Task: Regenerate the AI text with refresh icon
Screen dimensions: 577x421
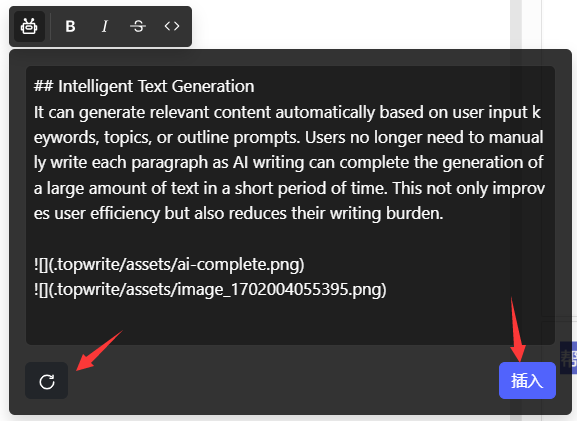Action: tap(47, 381)
